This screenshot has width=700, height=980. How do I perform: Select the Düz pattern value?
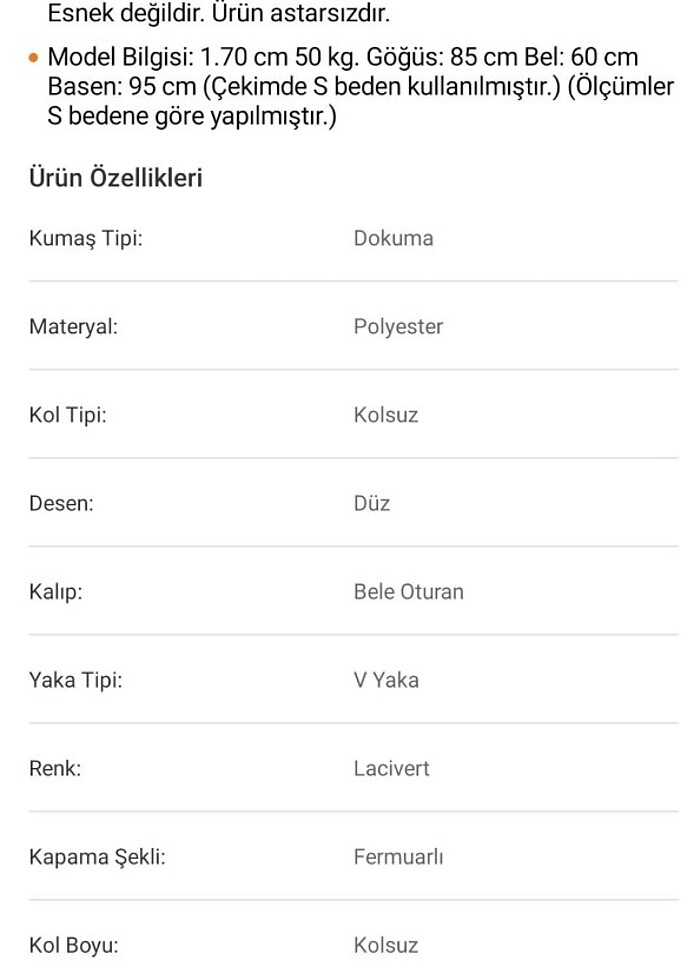pyautogui.click(x=371, y=503)
